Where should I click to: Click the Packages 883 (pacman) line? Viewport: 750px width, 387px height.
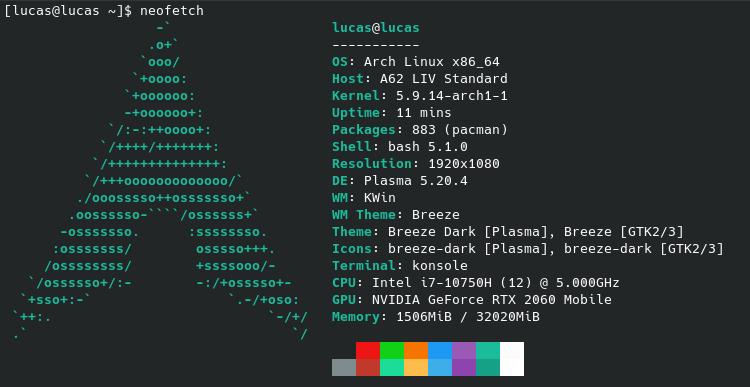pos(419,130)
